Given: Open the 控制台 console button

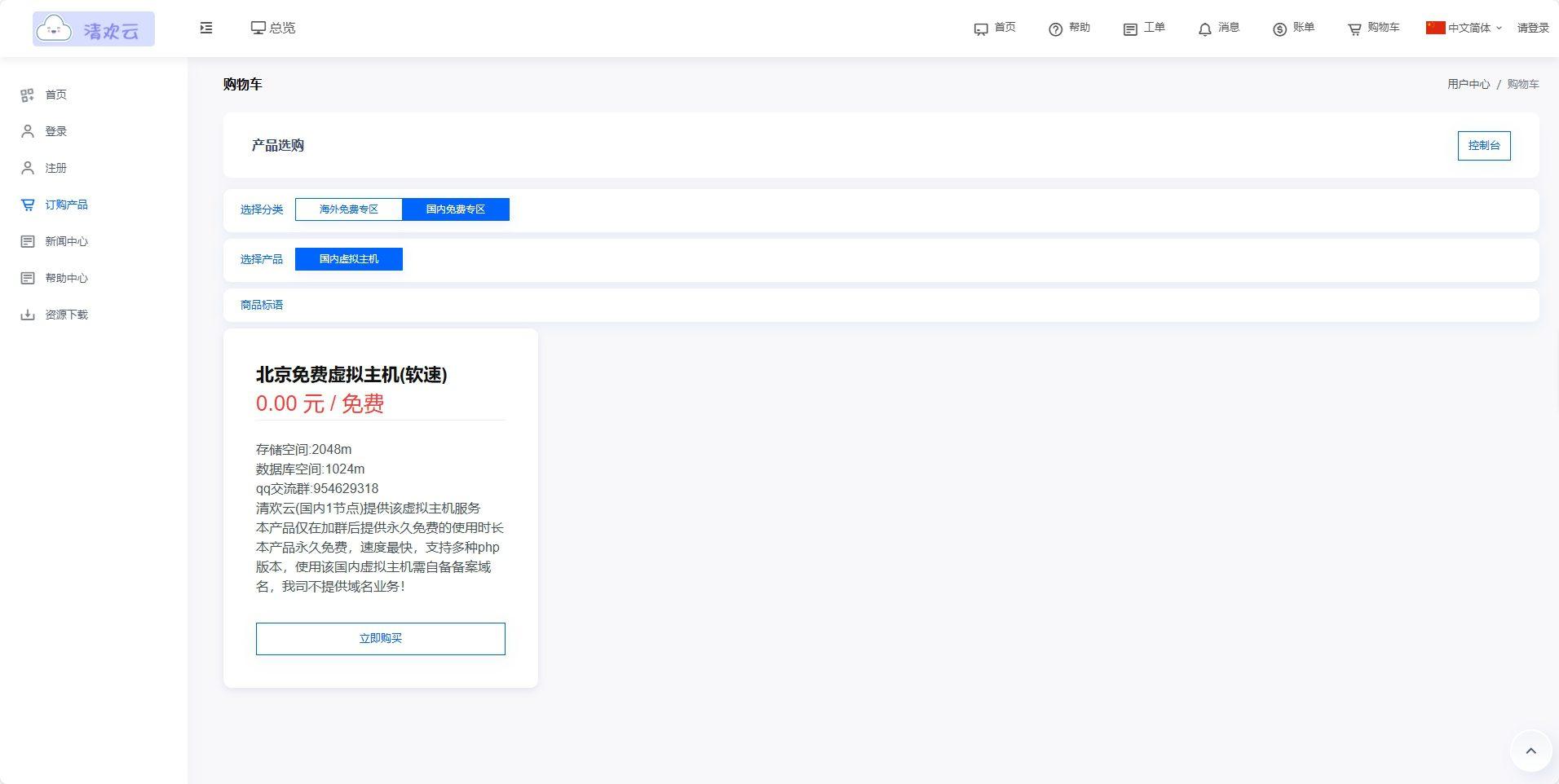Looking at the screenshot, I should [x=1483, y=145].
